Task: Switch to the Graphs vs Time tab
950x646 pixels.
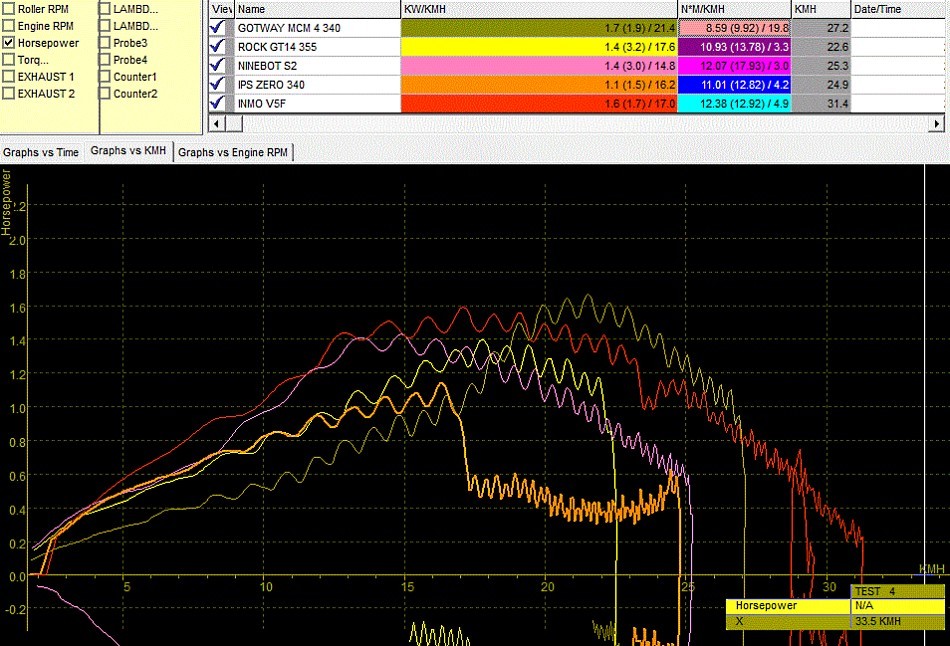Action: pyautogui.click(x=41, y=153)
